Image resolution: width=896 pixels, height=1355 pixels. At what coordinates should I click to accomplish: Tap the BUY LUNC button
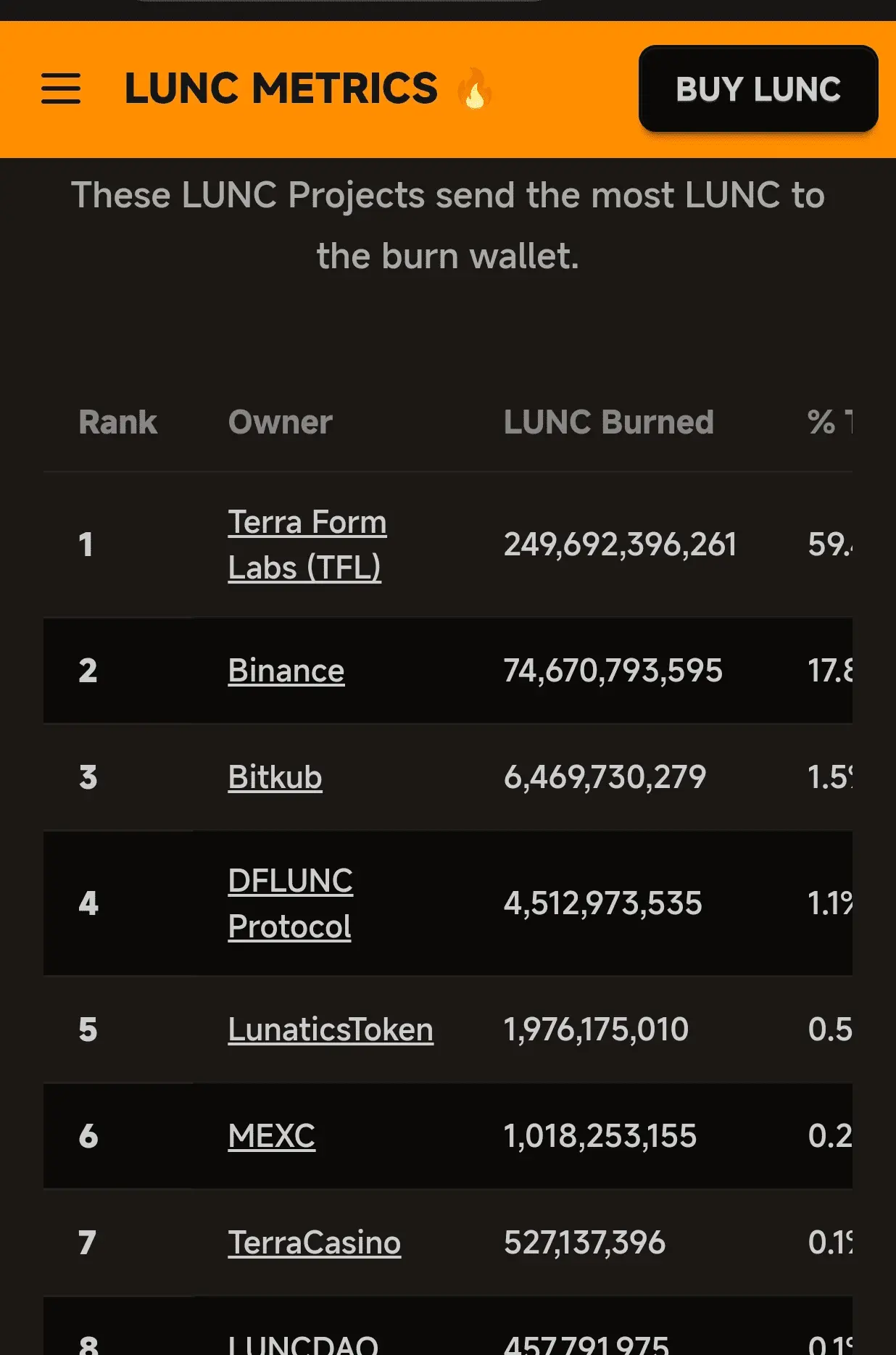pos(758,89)
